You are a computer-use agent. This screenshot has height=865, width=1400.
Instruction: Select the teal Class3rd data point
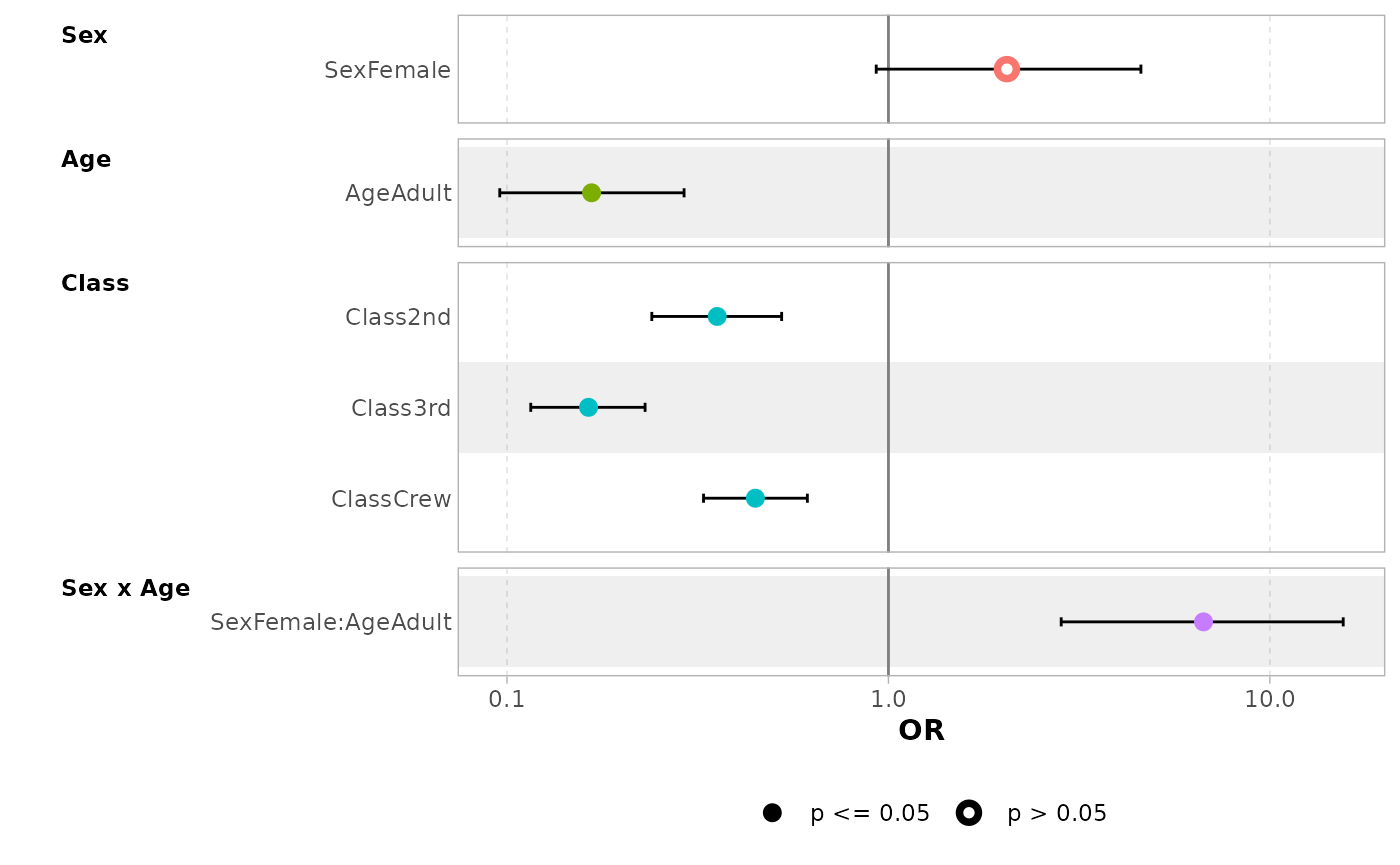(x=588, y=407)
